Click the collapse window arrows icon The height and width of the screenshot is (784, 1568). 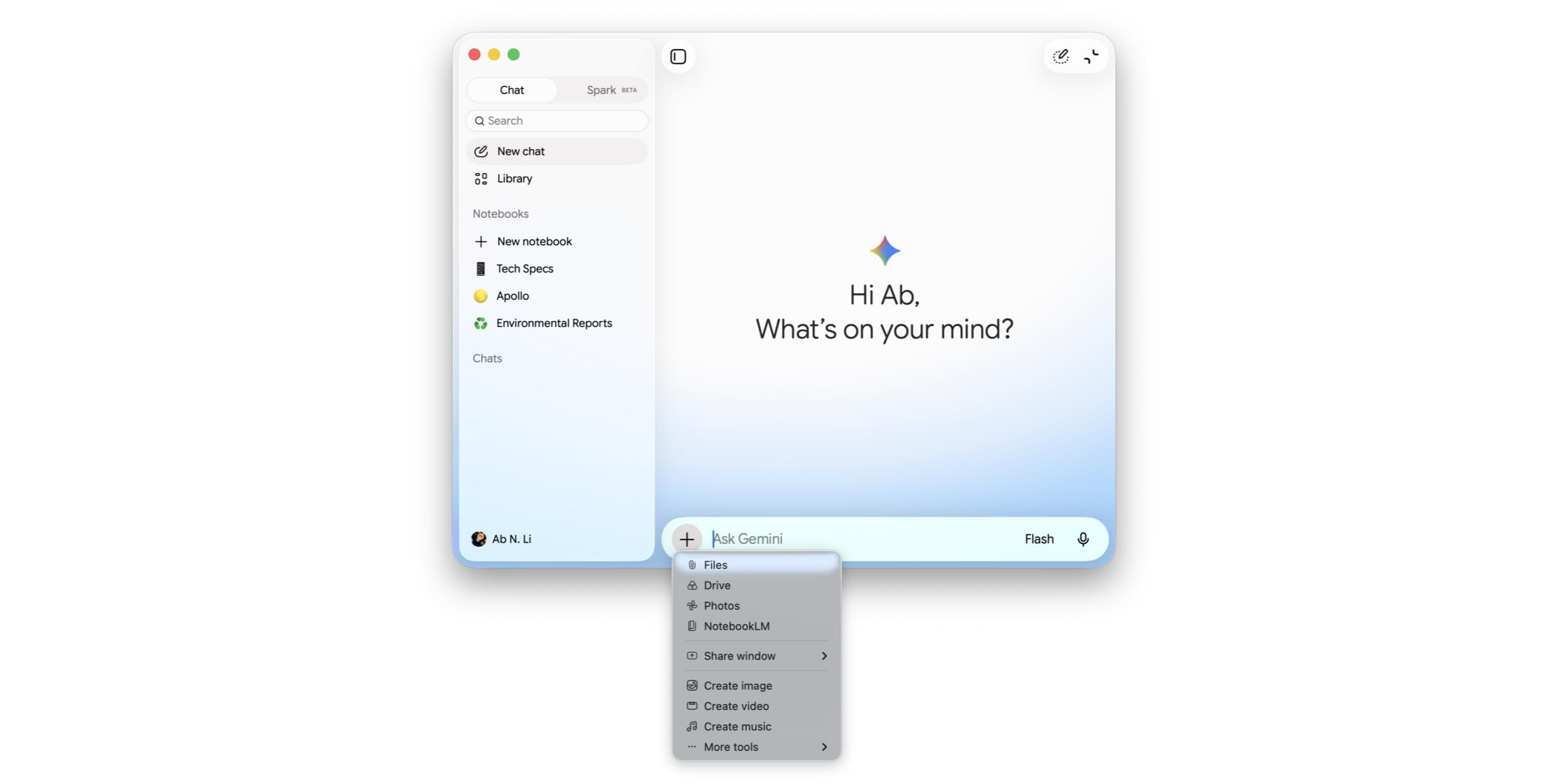point(1091,56)
